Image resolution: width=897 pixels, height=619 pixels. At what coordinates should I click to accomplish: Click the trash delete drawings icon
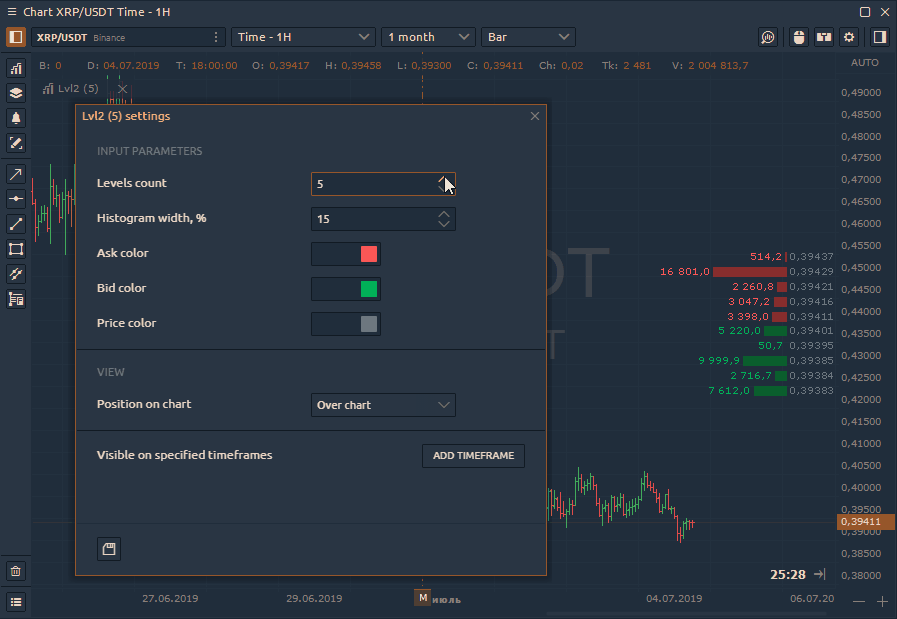click(16, 571)
